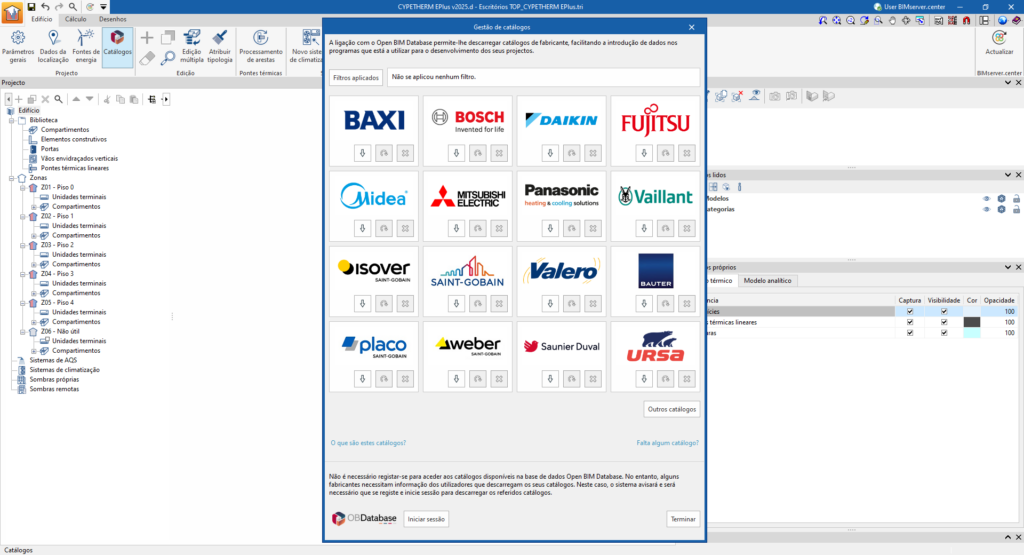Download the Saunier Duval catalog
This screenshot has height=555, width=1024.
tap(550, 379)
